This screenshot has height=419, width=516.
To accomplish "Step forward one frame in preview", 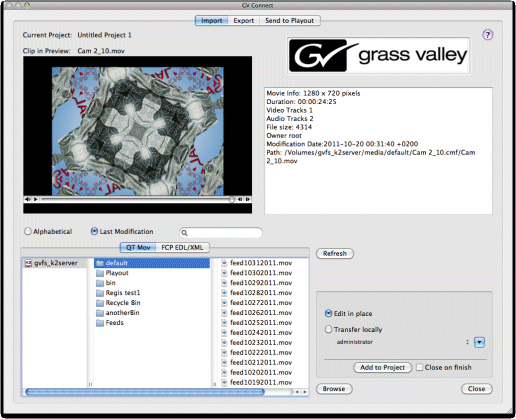I will point(248,199).
